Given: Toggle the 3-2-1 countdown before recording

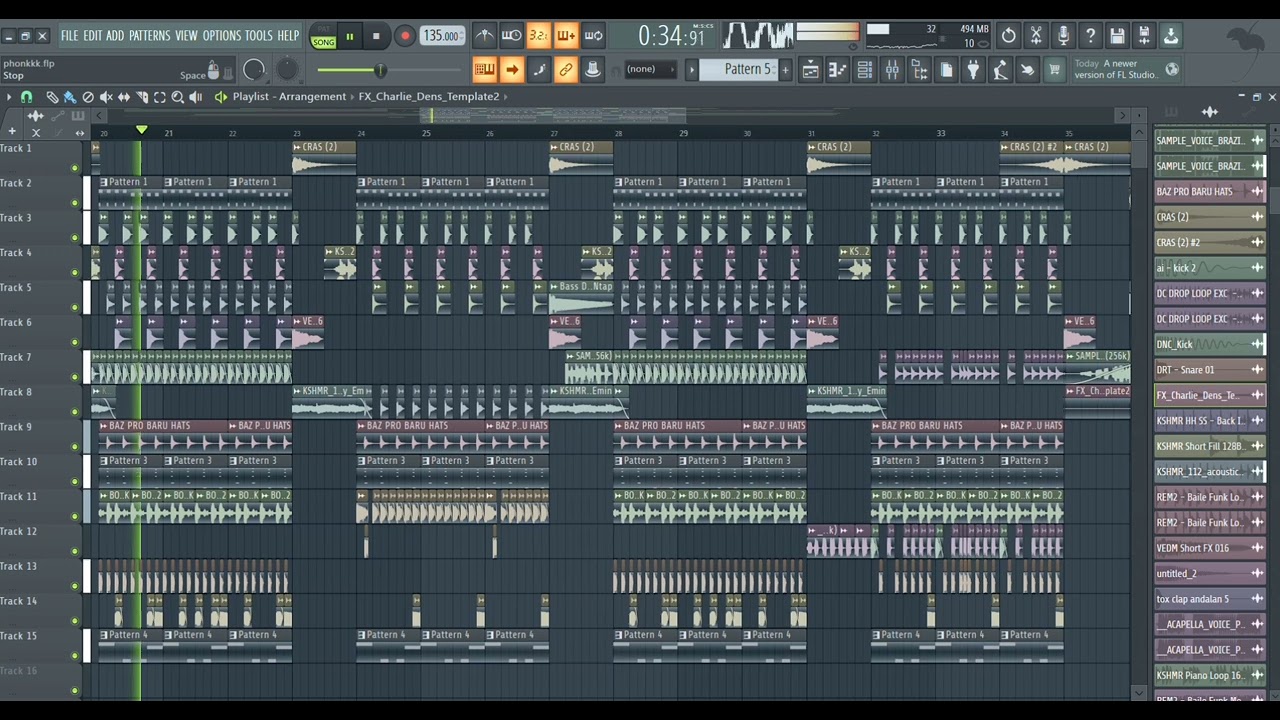Looking at the screenshot, I should tap(538, 36).
